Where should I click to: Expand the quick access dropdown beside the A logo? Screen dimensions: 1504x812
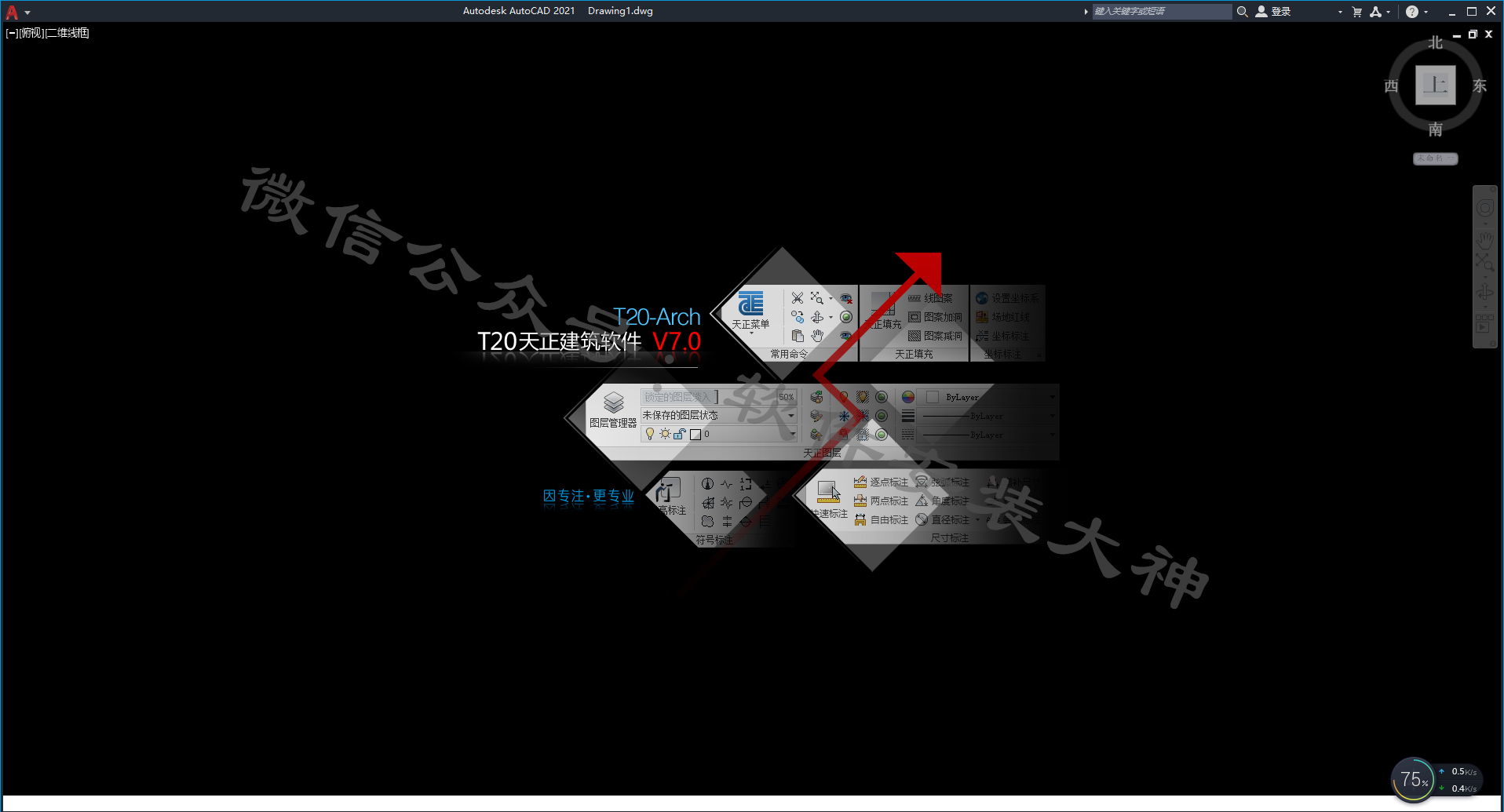tap(27, 13)
